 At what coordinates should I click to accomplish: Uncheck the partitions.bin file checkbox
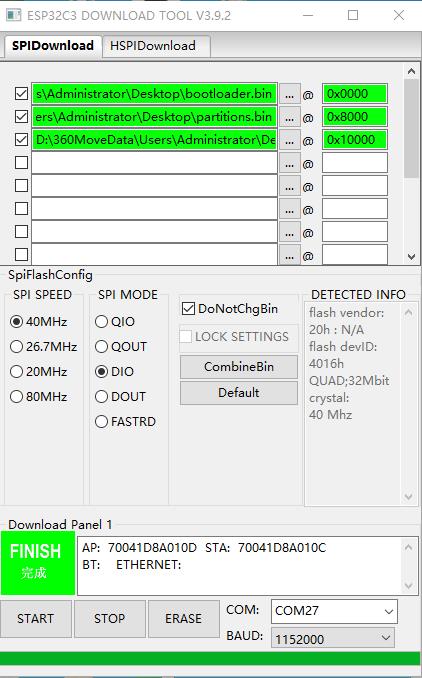tap(21, 117)
